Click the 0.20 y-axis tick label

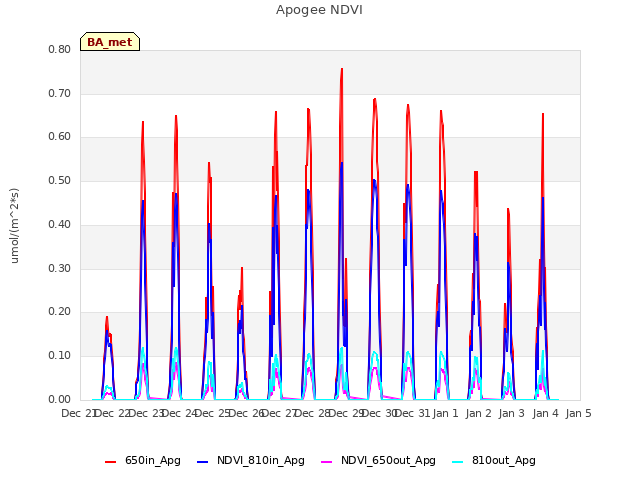click(x=60, y=312)
